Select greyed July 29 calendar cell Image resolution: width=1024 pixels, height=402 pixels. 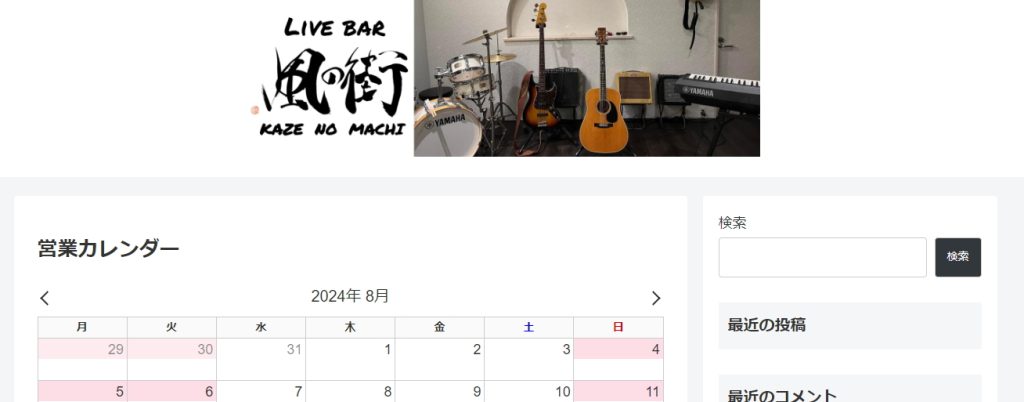82,360
